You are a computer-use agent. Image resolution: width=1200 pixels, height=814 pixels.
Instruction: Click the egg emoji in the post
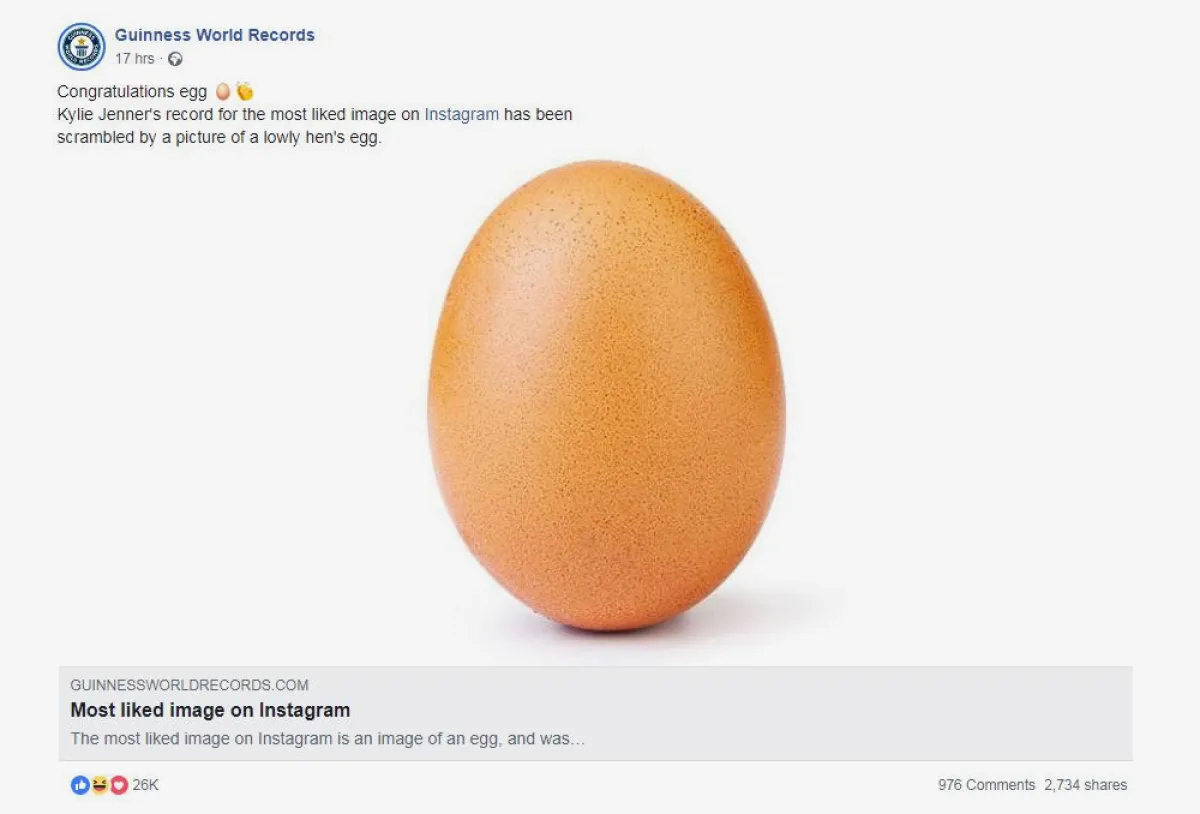click(x=222, y=91)
